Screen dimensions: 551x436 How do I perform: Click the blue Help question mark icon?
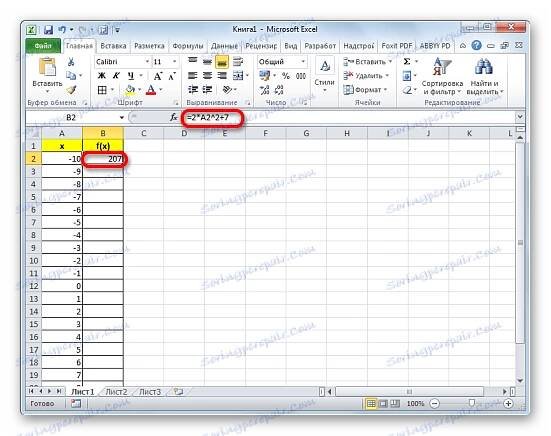[476, 45]
